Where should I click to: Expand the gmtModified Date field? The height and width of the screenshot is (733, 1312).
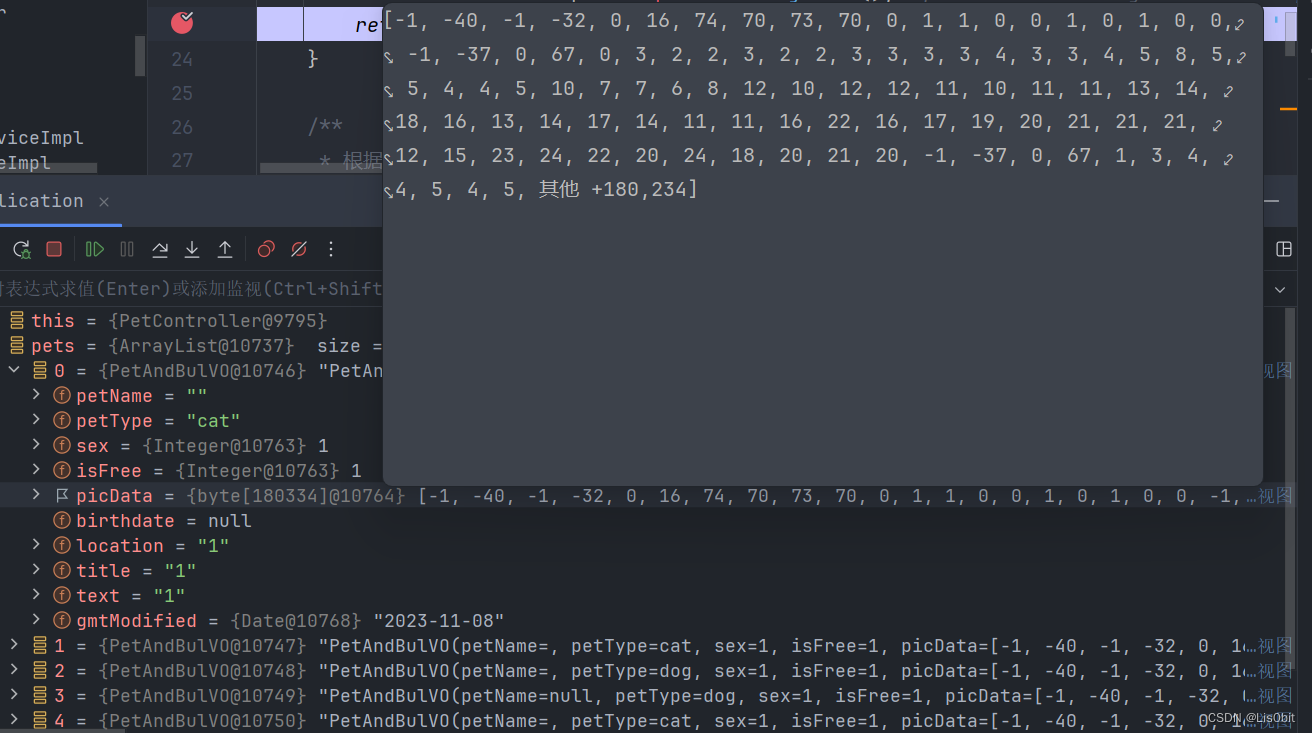[x=37, y=620]
